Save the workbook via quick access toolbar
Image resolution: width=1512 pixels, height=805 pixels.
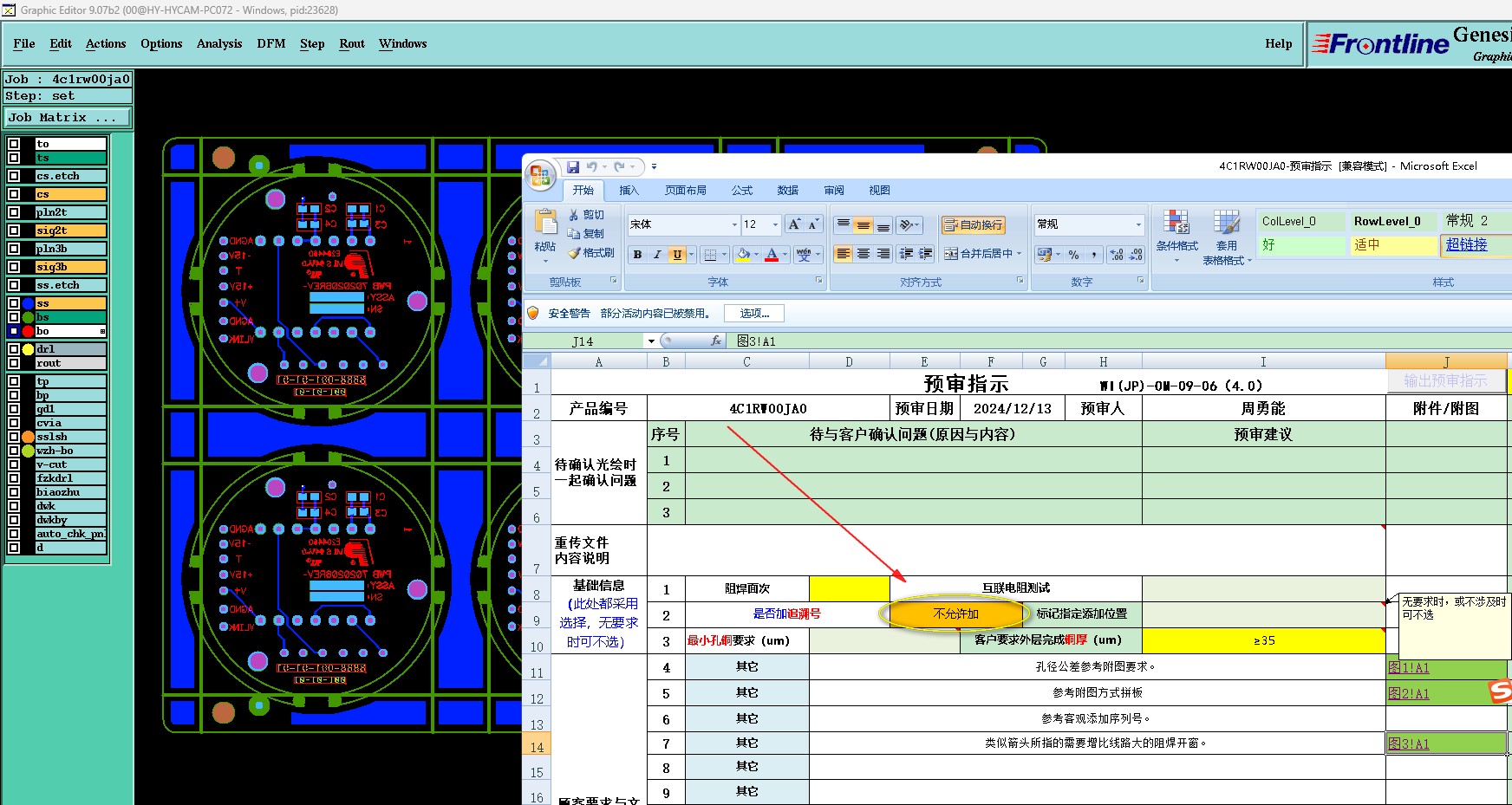point(573,166)
